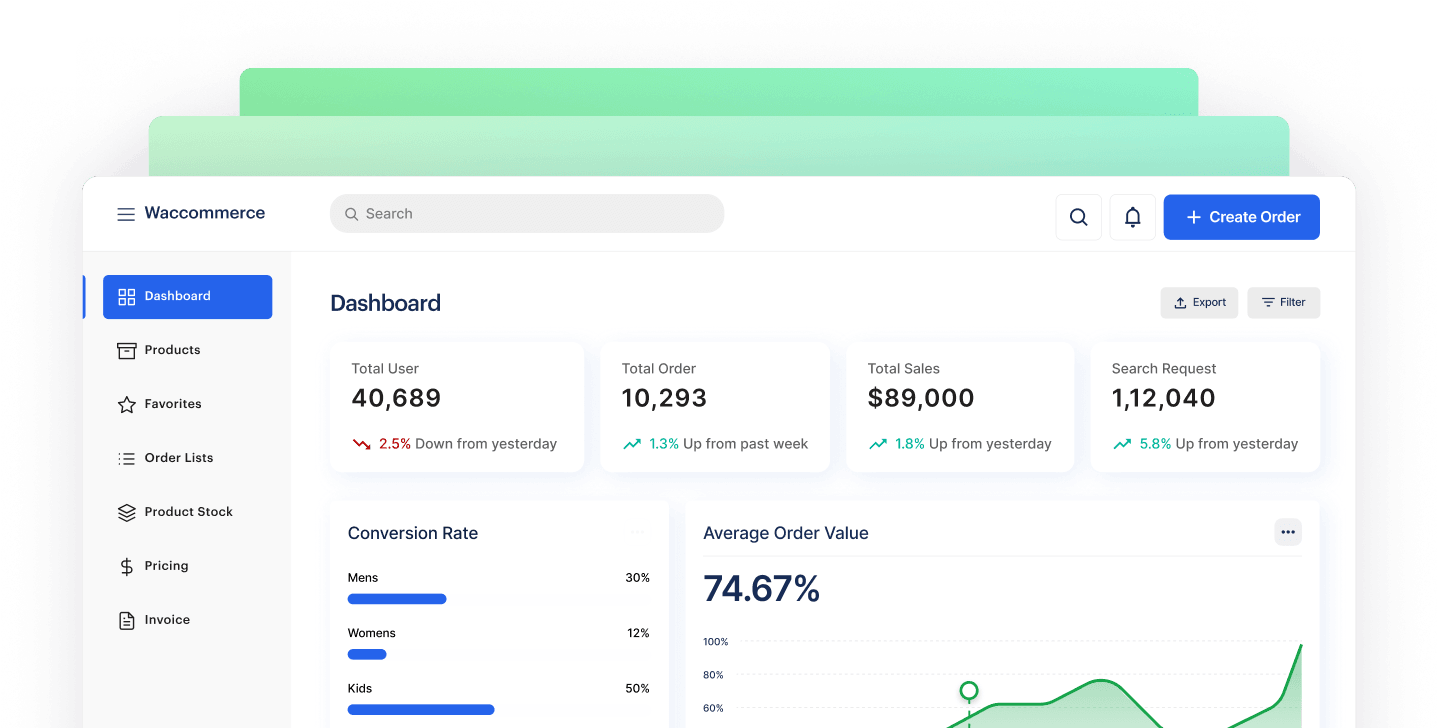
Task: Click the Order Lists list icon
Action: click(x=126, y=459)
